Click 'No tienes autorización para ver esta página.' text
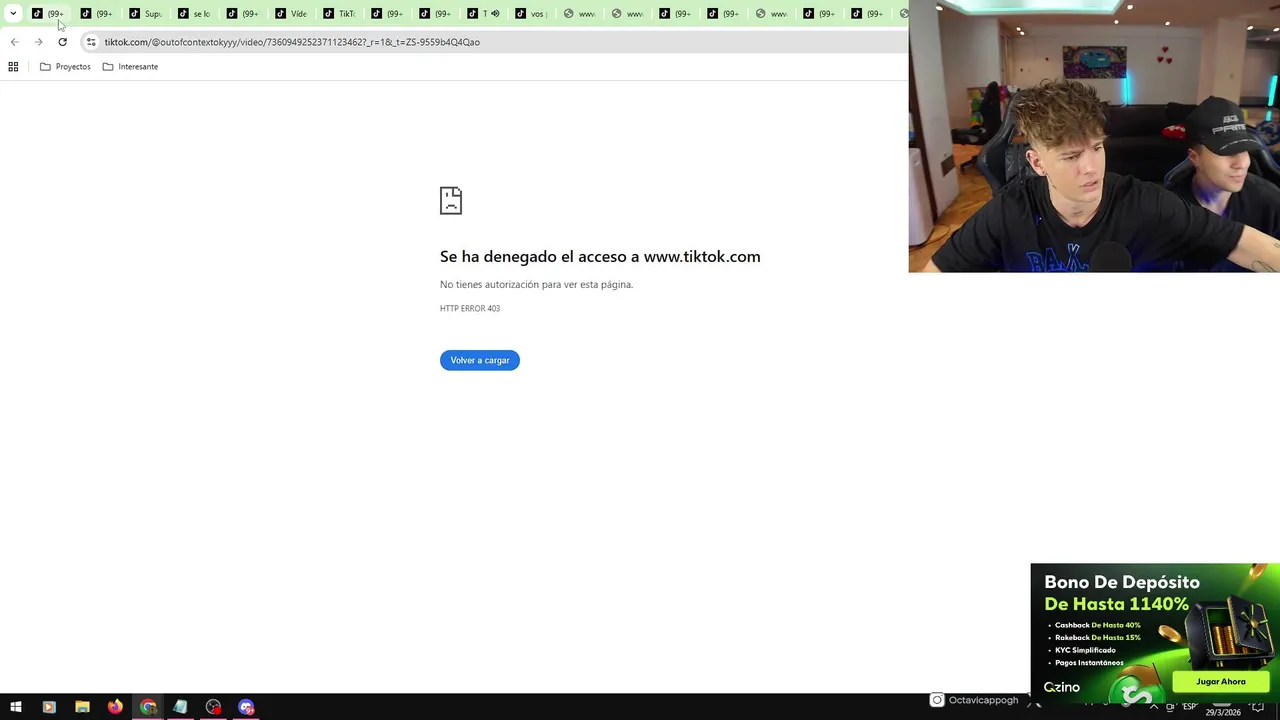Image resolution: width=1280 pixels, height=720 pixels. (536, 285)
